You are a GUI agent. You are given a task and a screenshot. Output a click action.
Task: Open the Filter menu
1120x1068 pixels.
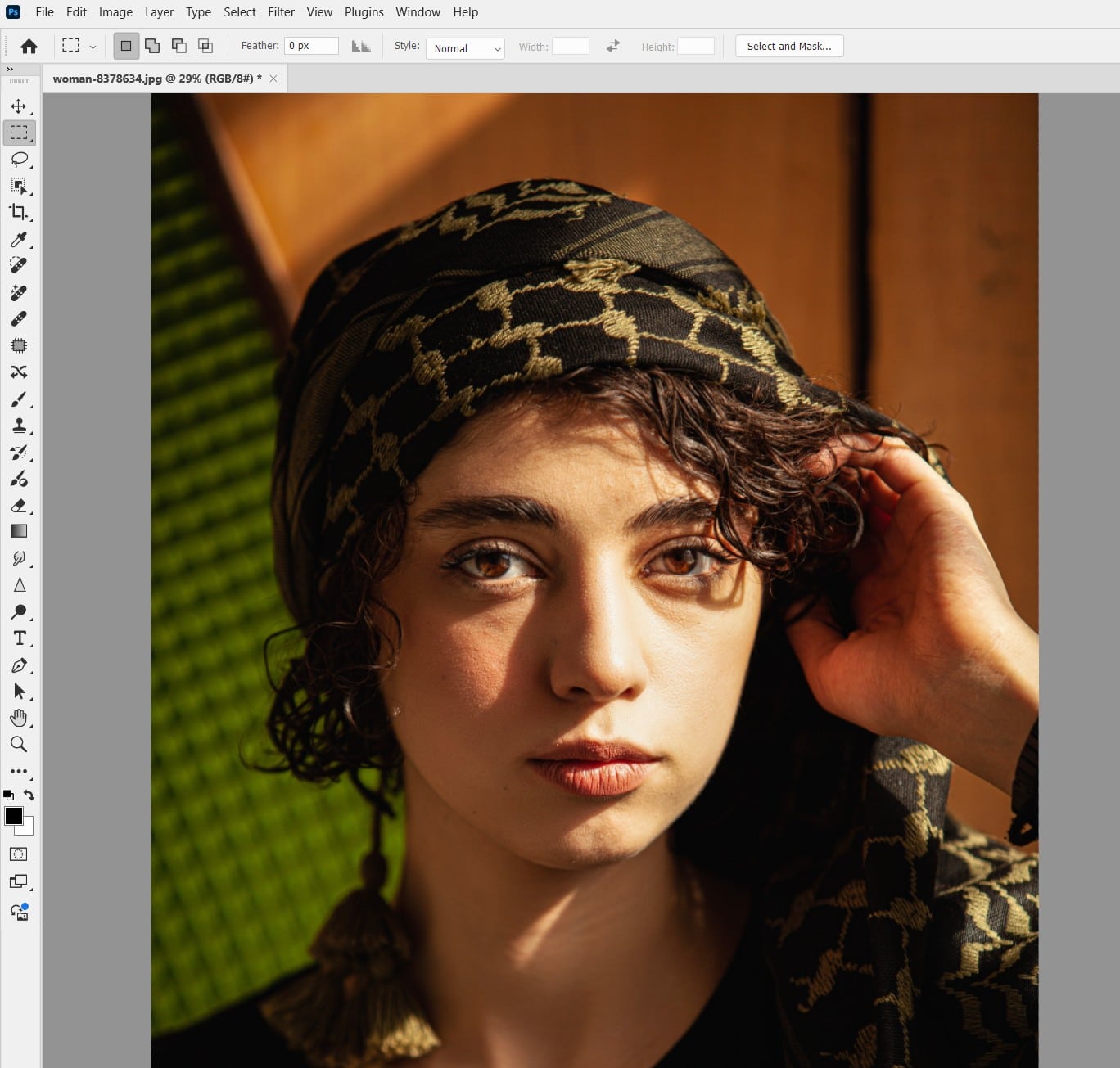[281, 12]
